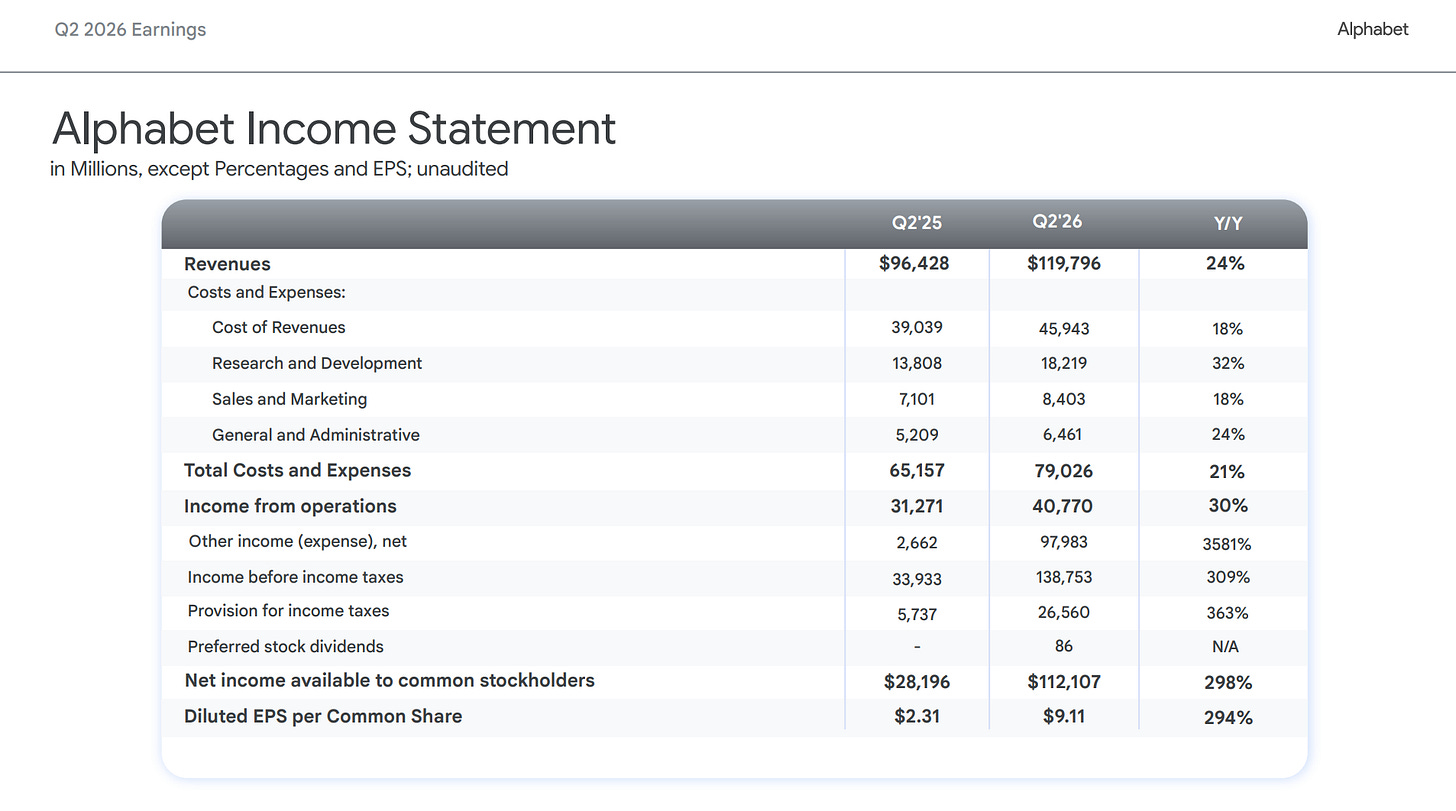Select the $112,107 net income value
This screenshot has width=1456, height=811.
pos(1064,682)
